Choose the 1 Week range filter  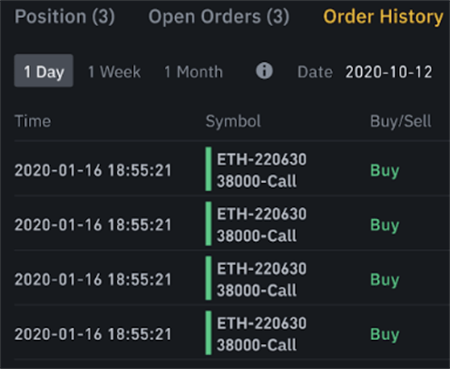(114, 72)
